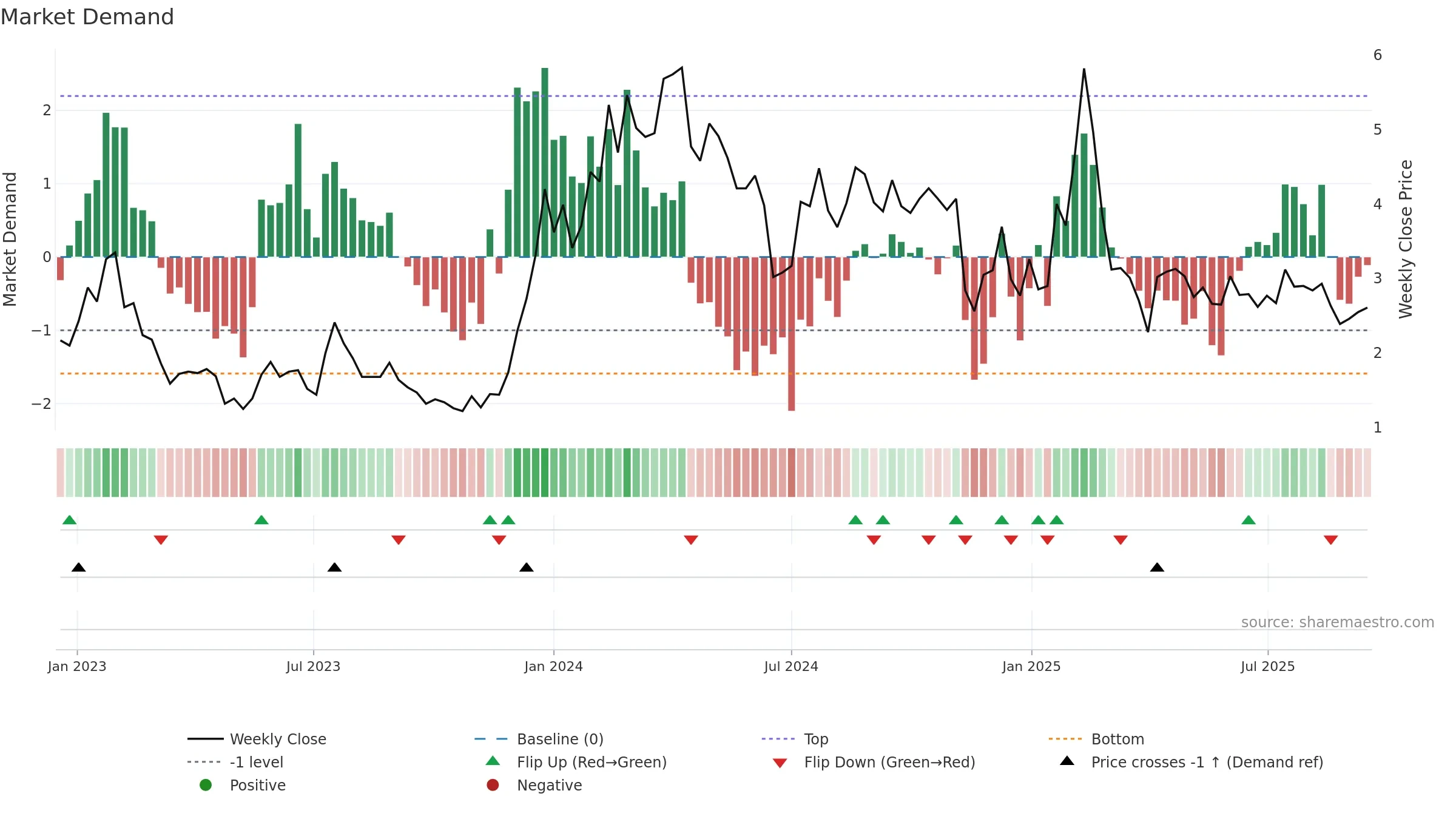Click the darkest green heatmap cell in December 2023

(x=545, y=473)
